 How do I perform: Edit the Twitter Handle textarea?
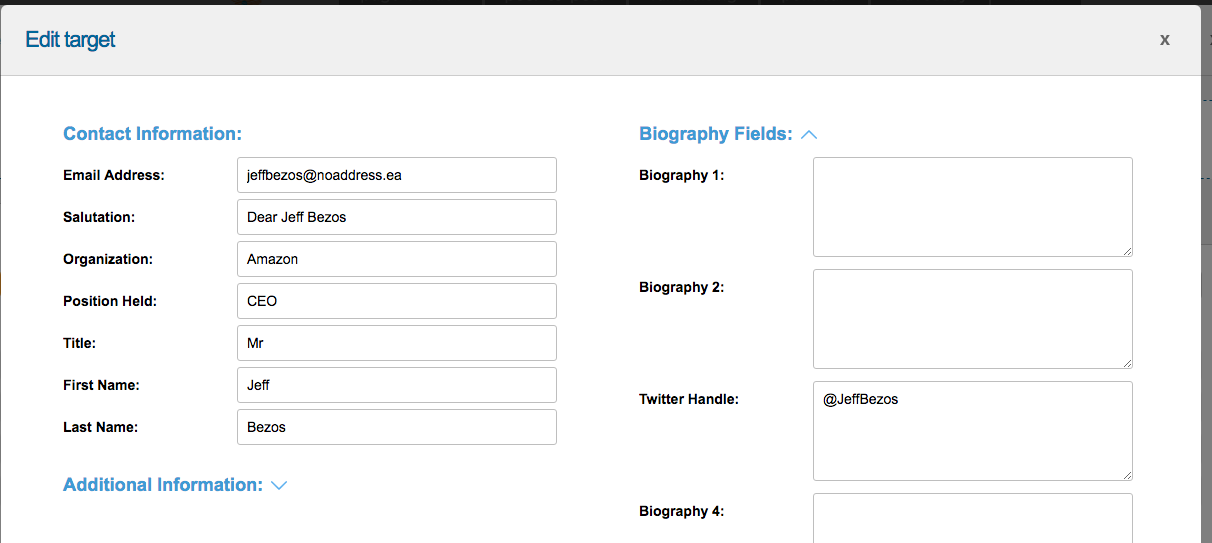[972, 431]
